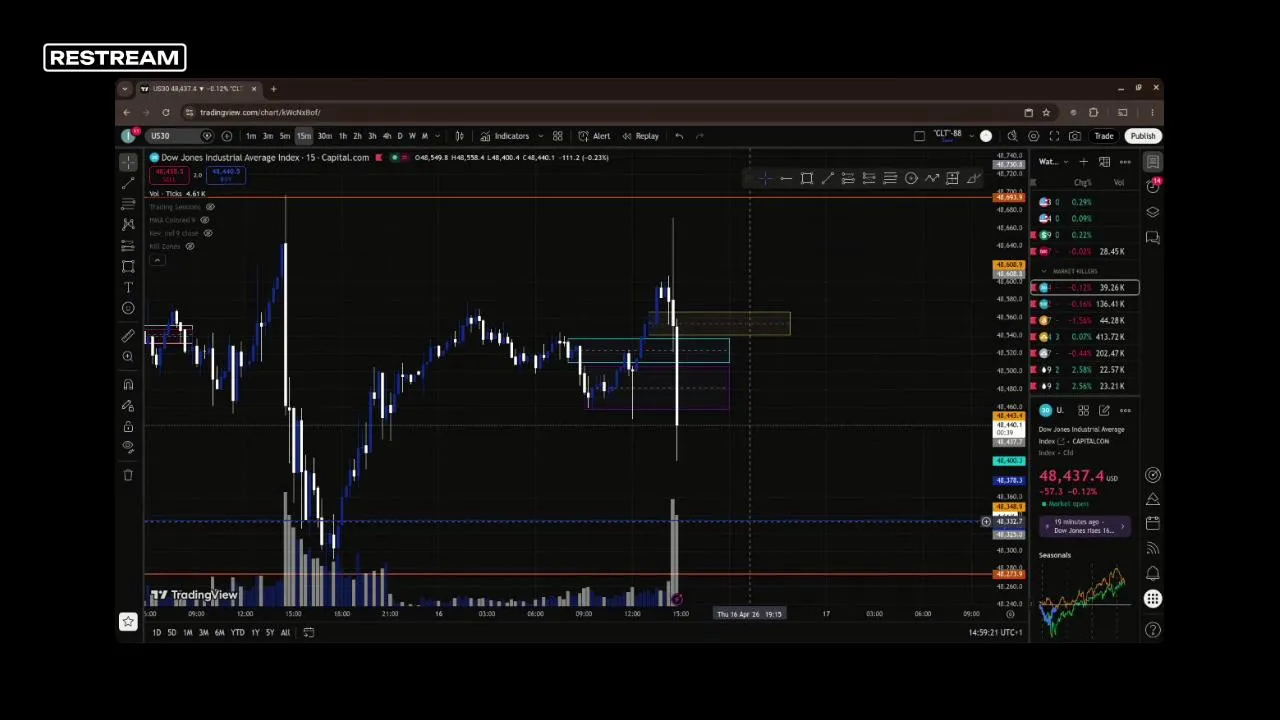Open quick search icon in top toolbar
The height and width of the screenshot is (720, 1280).
click(x=1012, y=136)
